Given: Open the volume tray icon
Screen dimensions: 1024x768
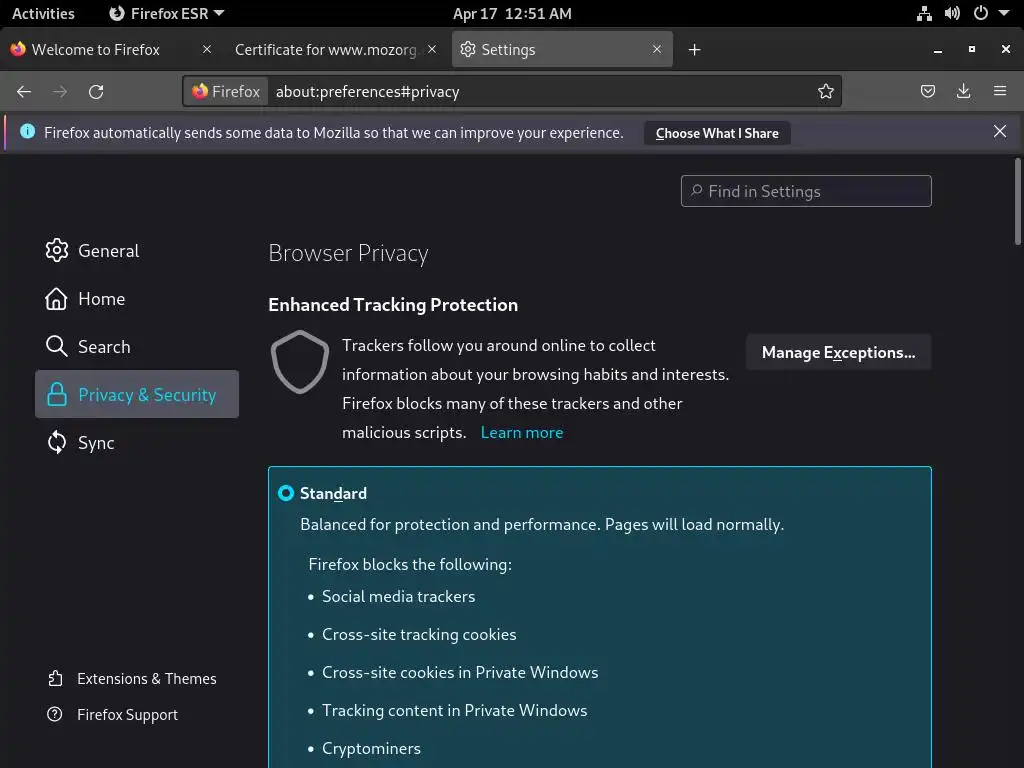Looking at the screenshot, I should click(952, 13).
